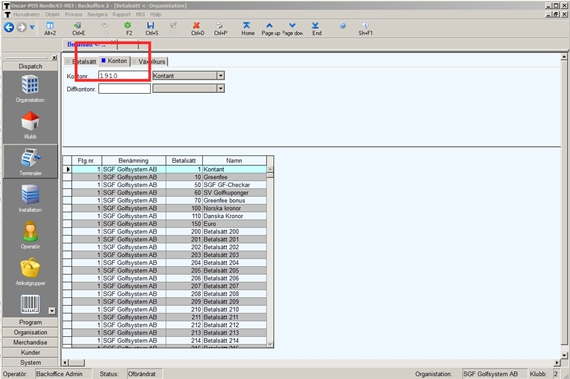Click the Installation server icon
This screenshot has height=379, width=570.
point(30,194)
